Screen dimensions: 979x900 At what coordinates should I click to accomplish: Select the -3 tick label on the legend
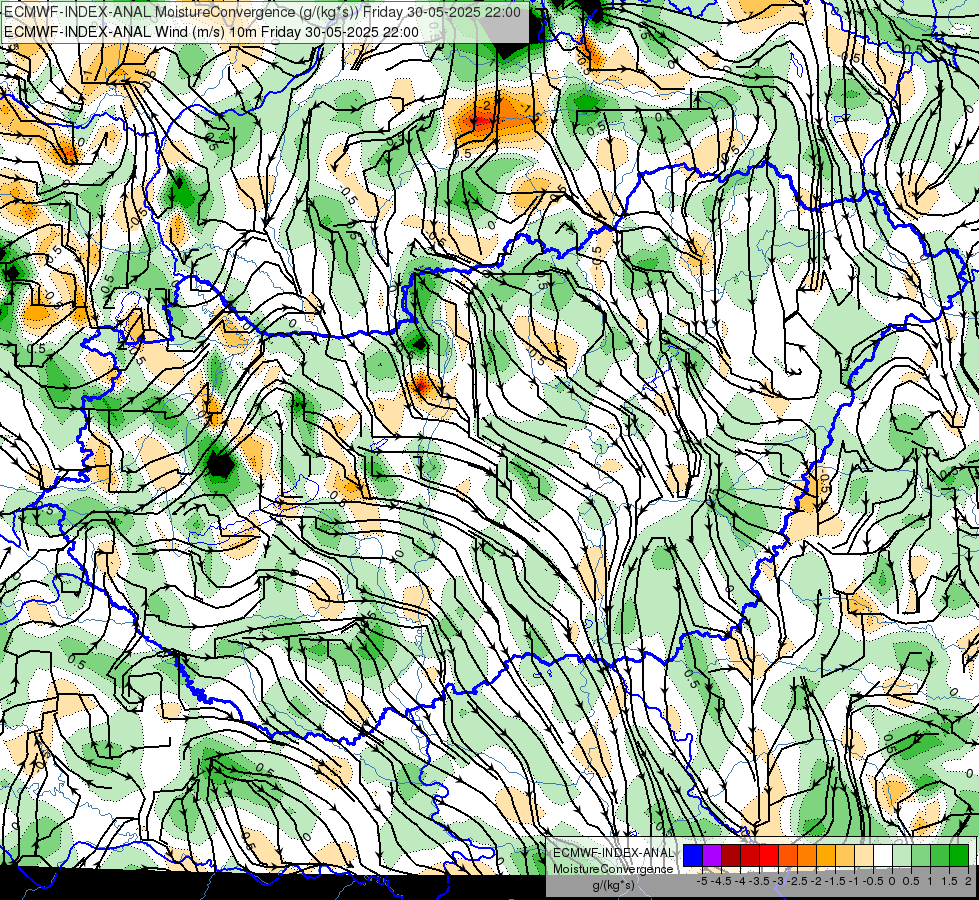tap(778, 881)
